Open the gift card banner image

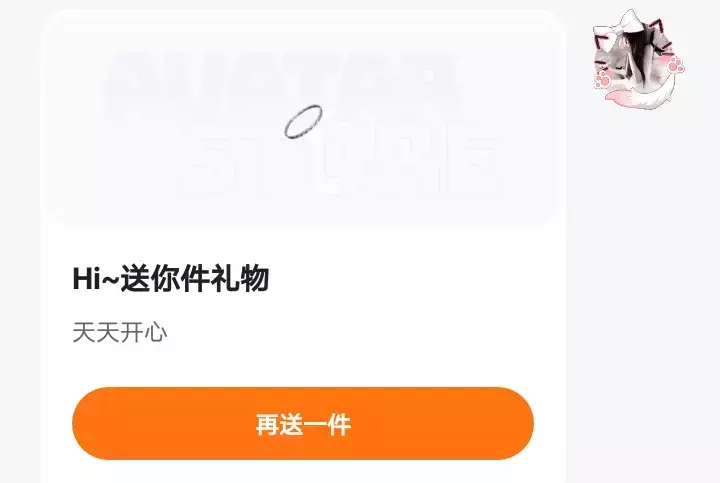tap(303, 118)
